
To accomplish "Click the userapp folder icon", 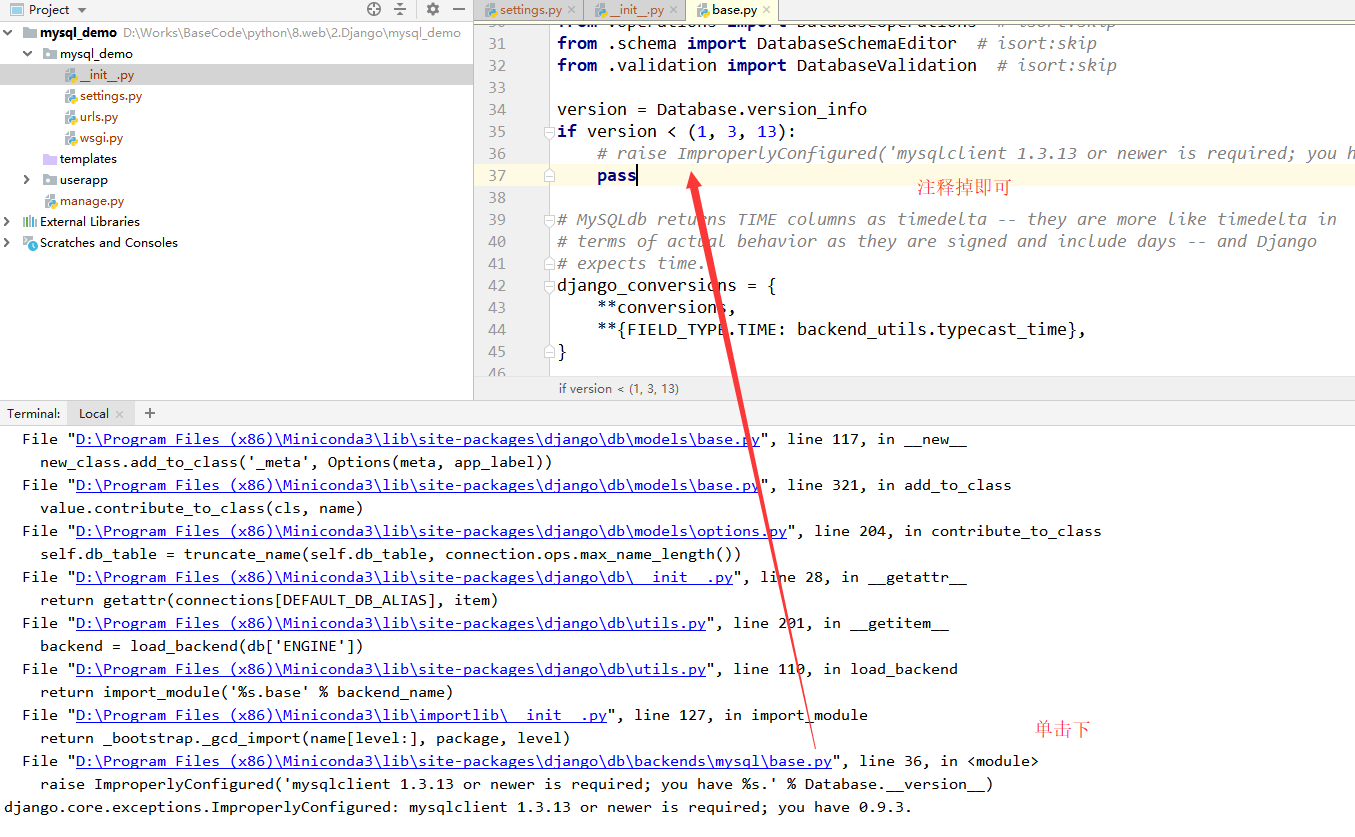I will point(50,180).
